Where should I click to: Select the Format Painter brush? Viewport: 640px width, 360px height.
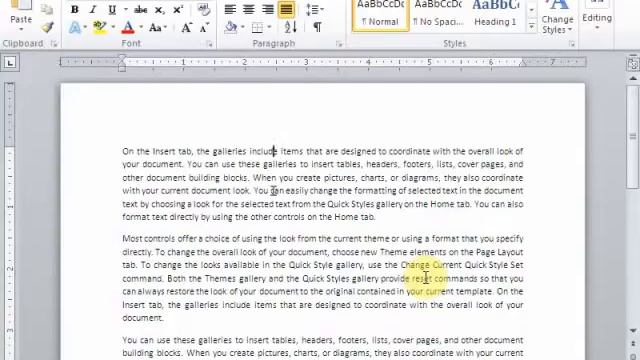pos(47,27)
